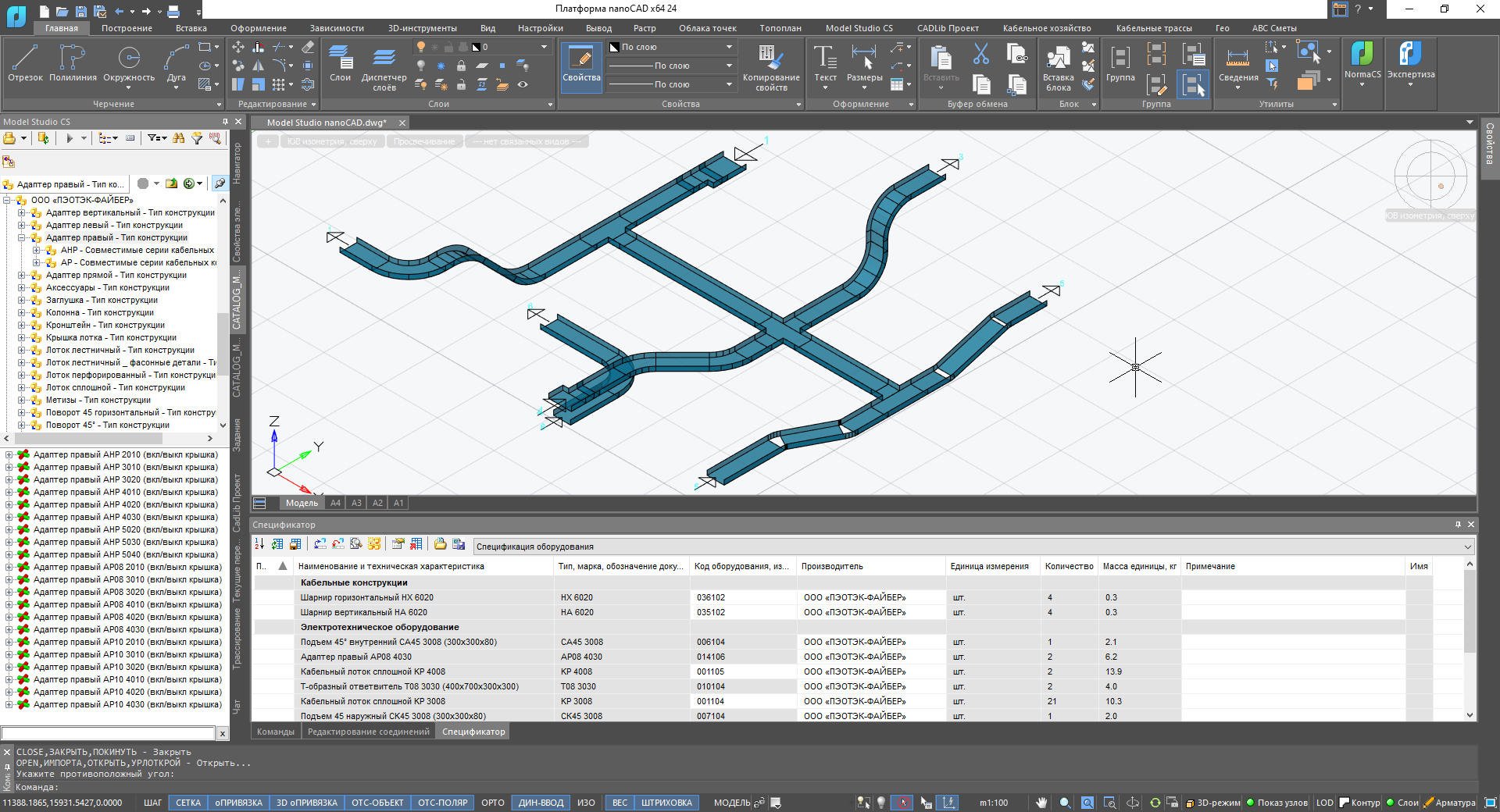Expand Кронштейн - Тип конструкции node
This screenshot has height=812, width=1500.
[x=22, y=325]
